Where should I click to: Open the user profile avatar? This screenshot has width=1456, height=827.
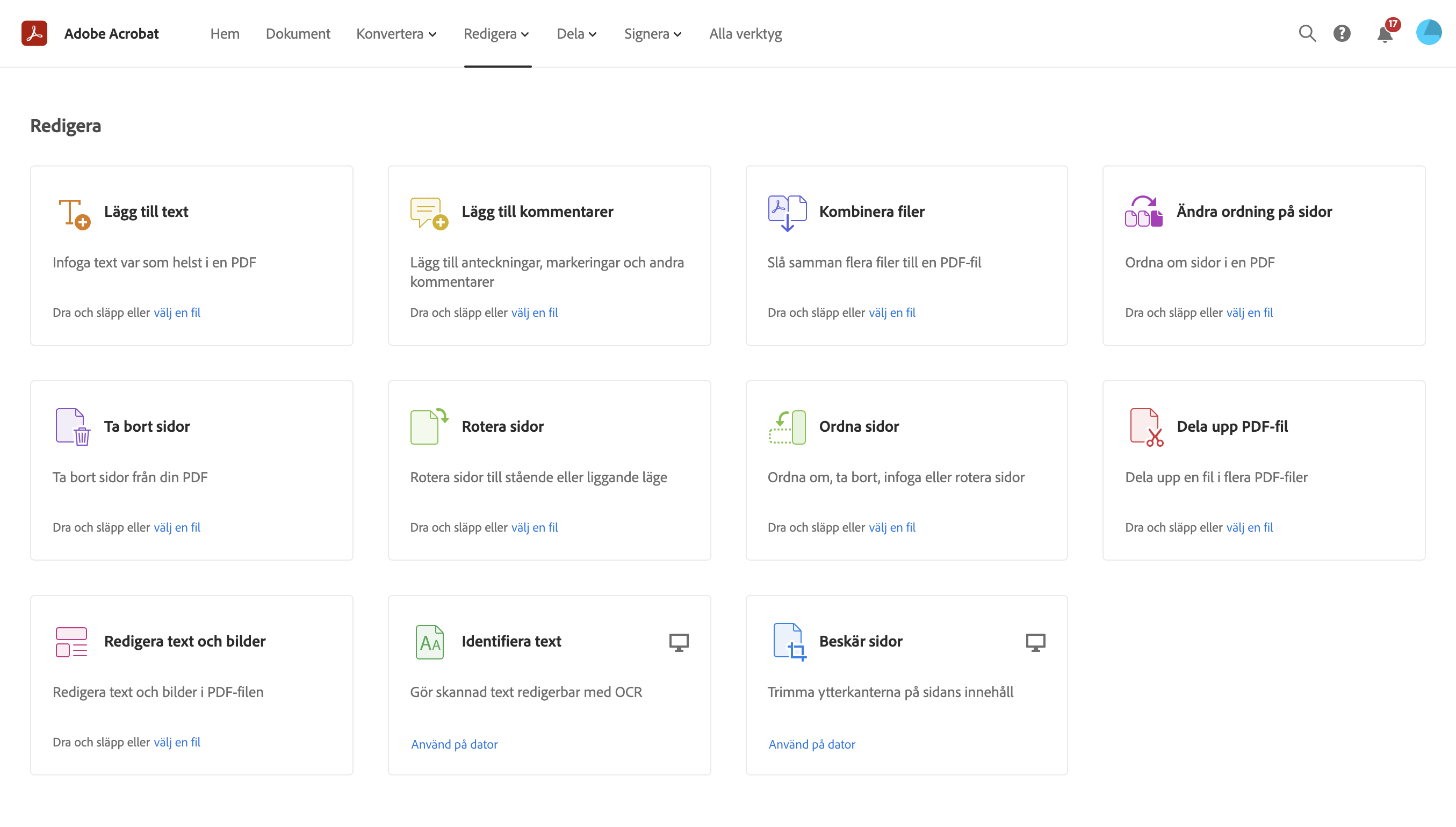pos(1429,32)
